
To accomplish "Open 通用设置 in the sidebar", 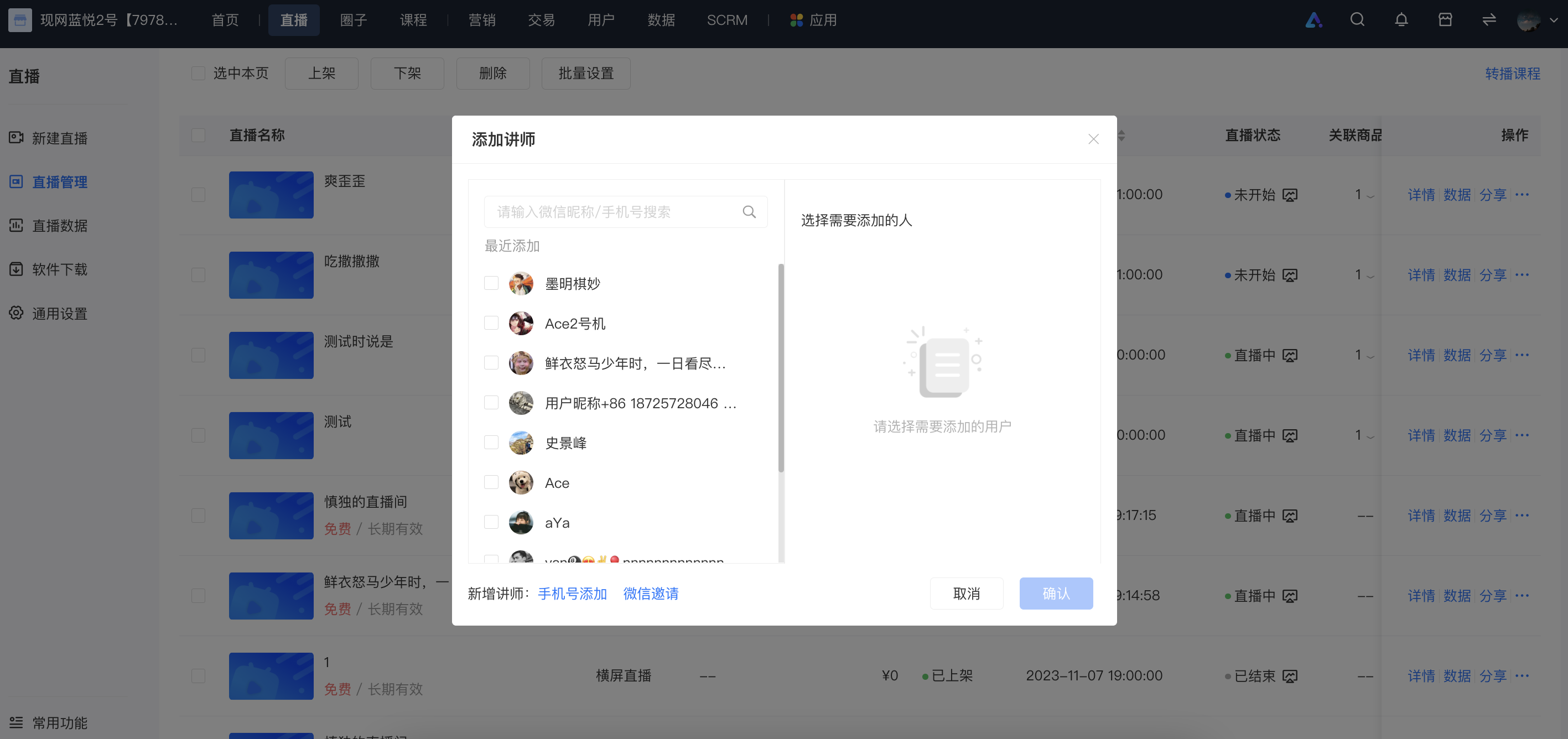I will click(49, 314).
